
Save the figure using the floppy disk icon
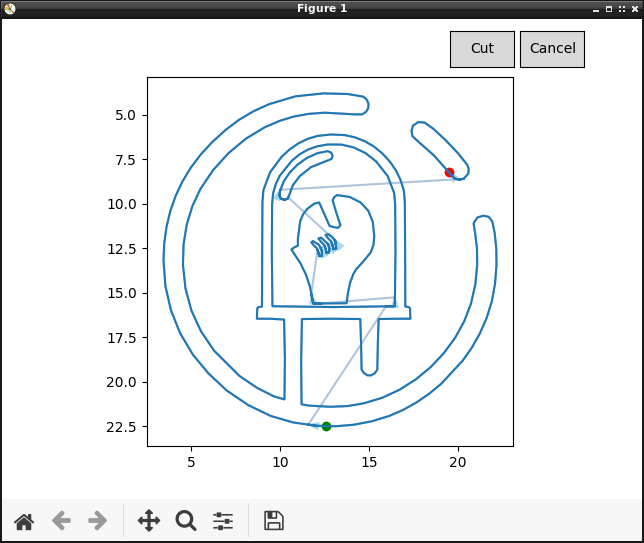click(274, 520)
